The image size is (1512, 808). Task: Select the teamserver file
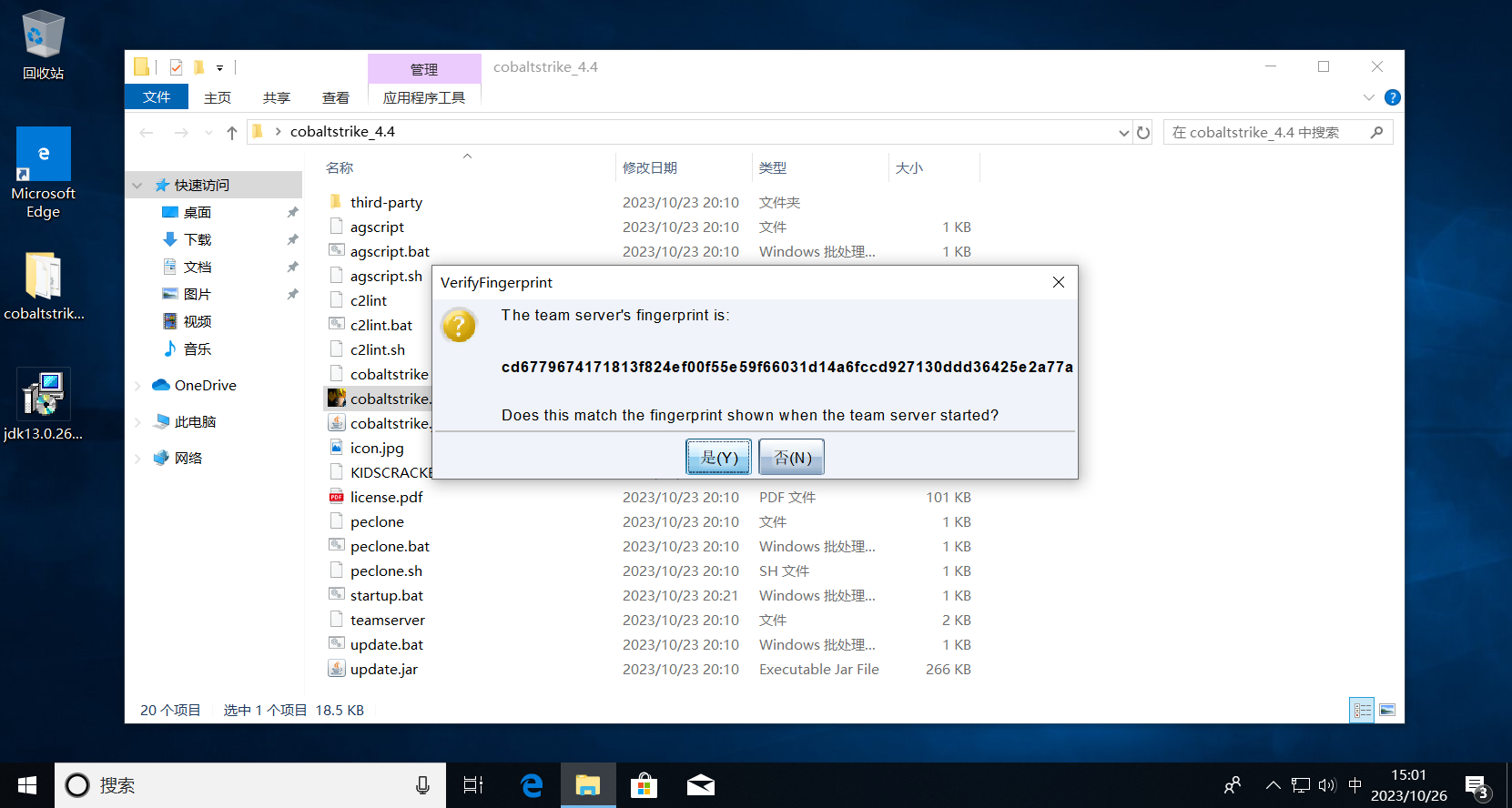point(388,621)
